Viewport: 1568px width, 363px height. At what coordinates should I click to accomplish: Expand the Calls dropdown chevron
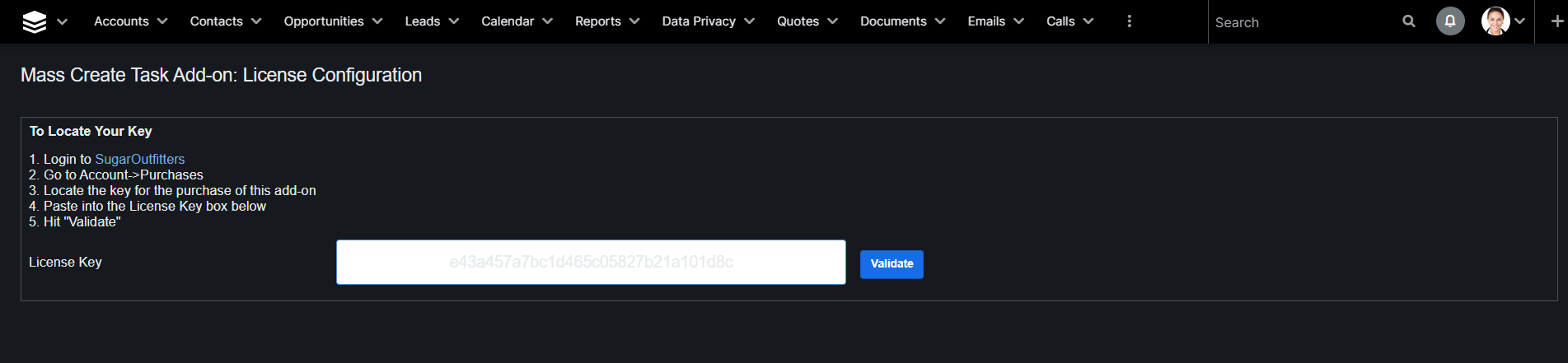point(1088,21)
